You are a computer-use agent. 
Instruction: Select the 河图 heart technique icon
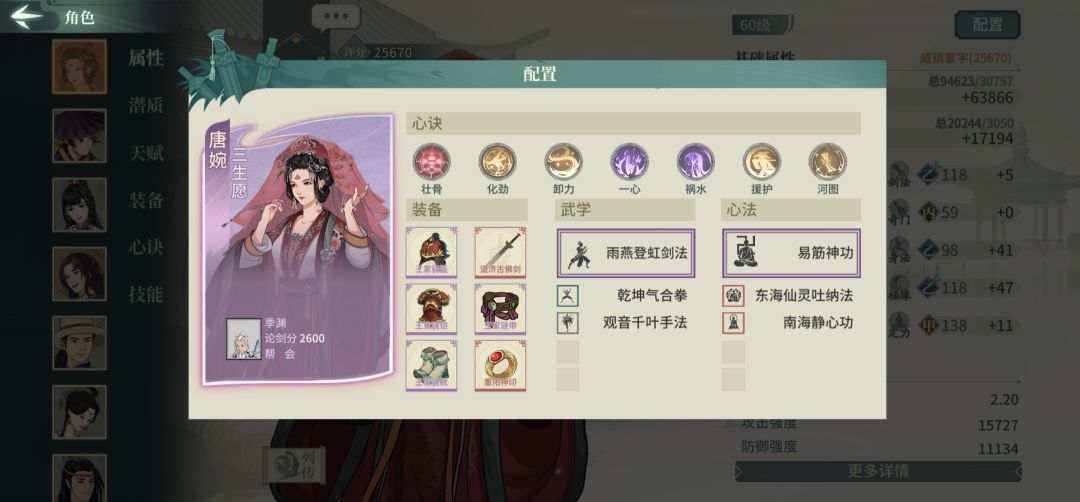[828, 161]
